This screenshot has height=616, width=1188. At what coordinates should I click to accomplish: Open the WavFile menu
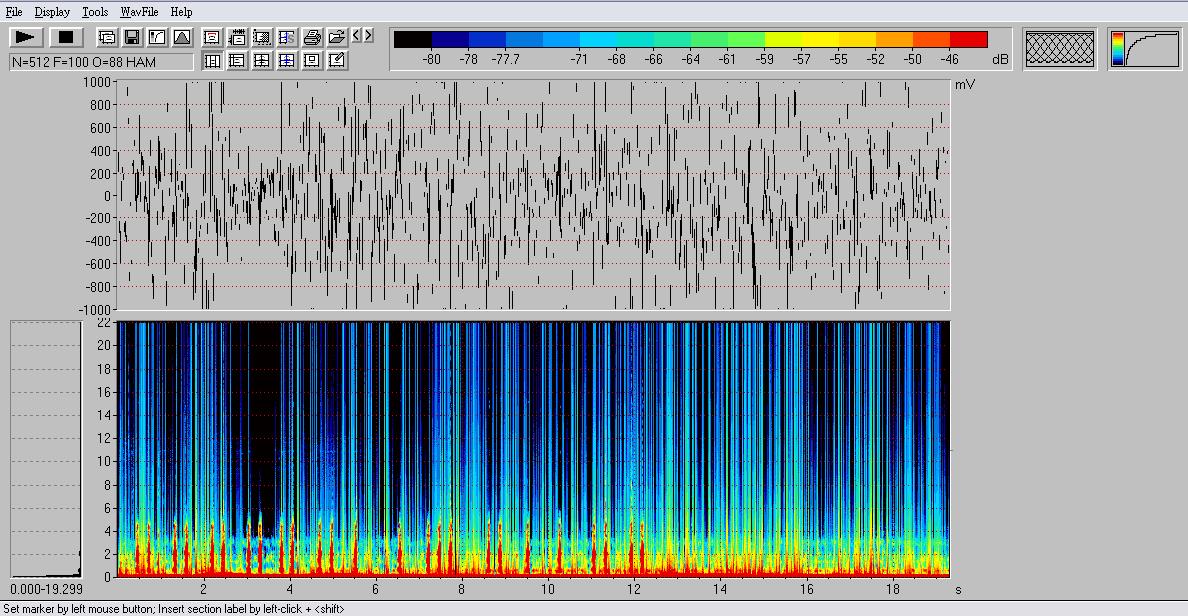[139, 12]
